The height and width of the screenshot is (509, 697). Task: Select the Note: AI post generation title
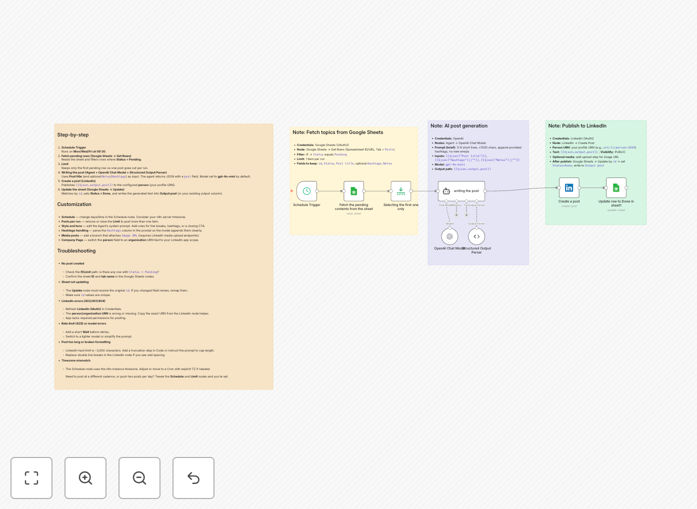point(459,126)
